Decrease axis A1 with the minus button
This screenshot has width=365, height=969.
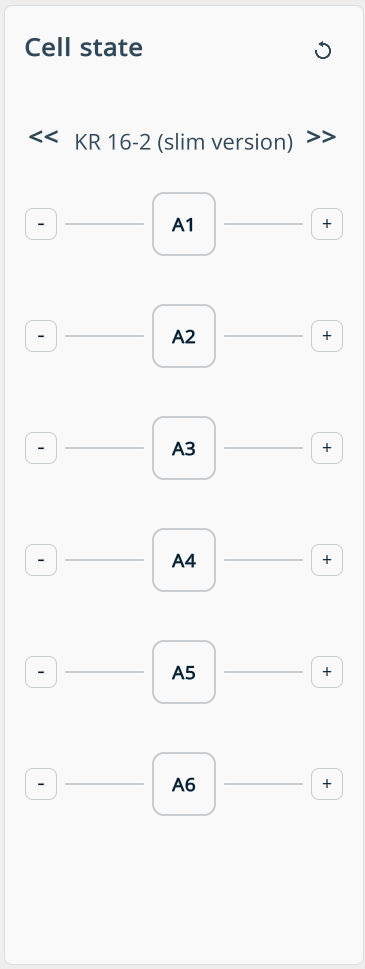(41, 224)
